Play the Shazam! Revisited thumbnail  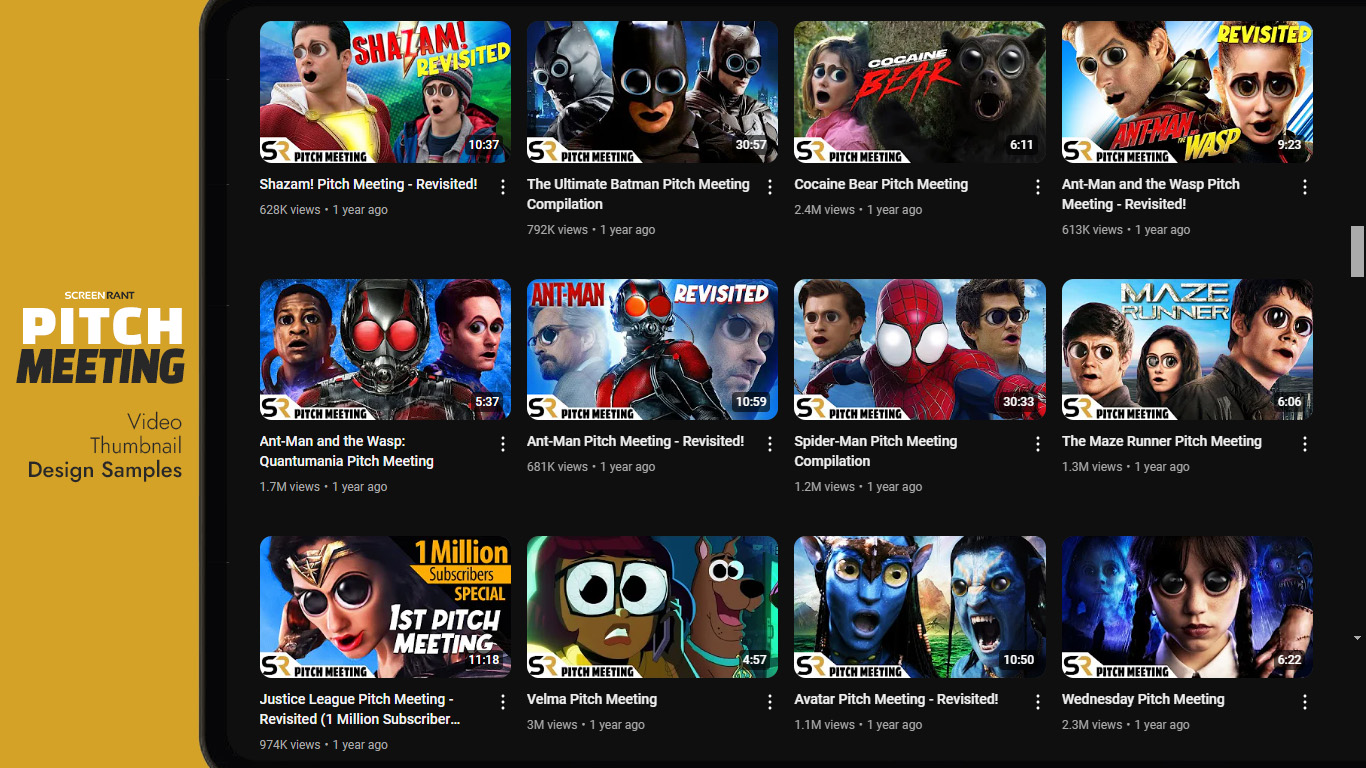click(x=385, y=92)
